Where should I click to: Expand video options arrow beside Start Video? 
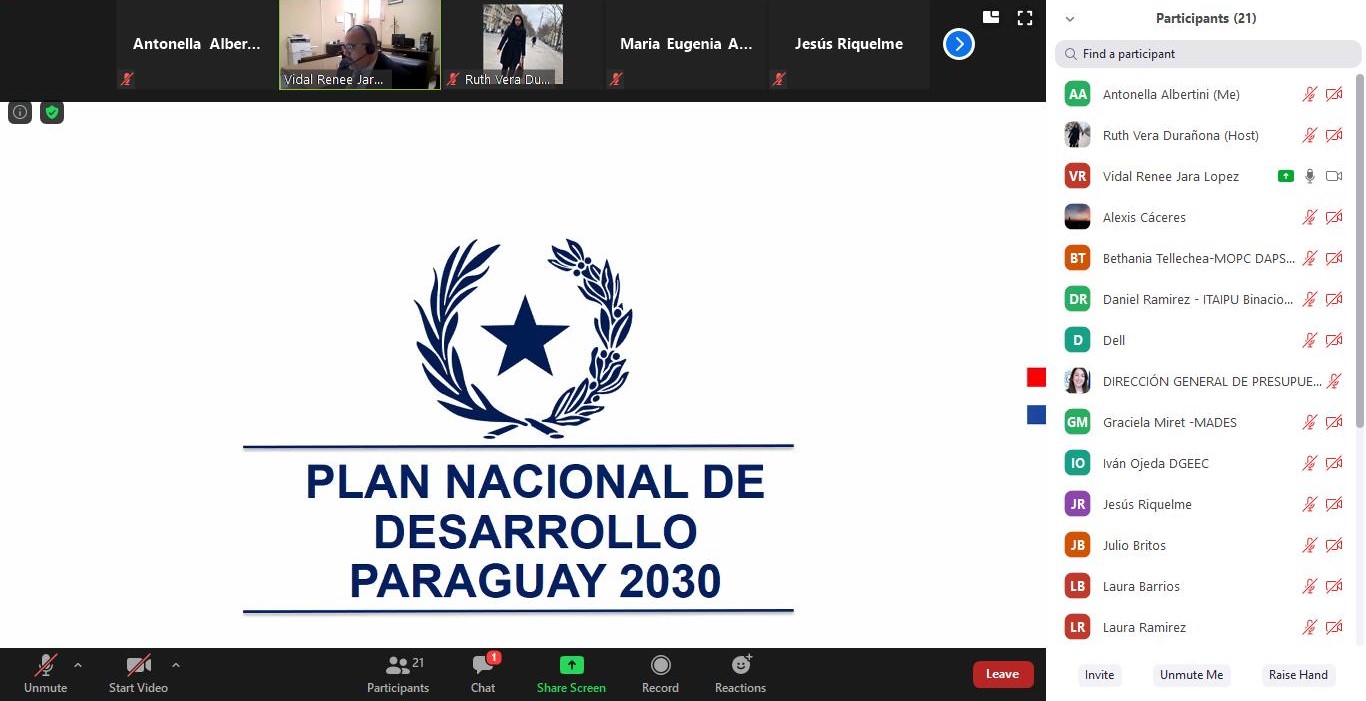176,665
